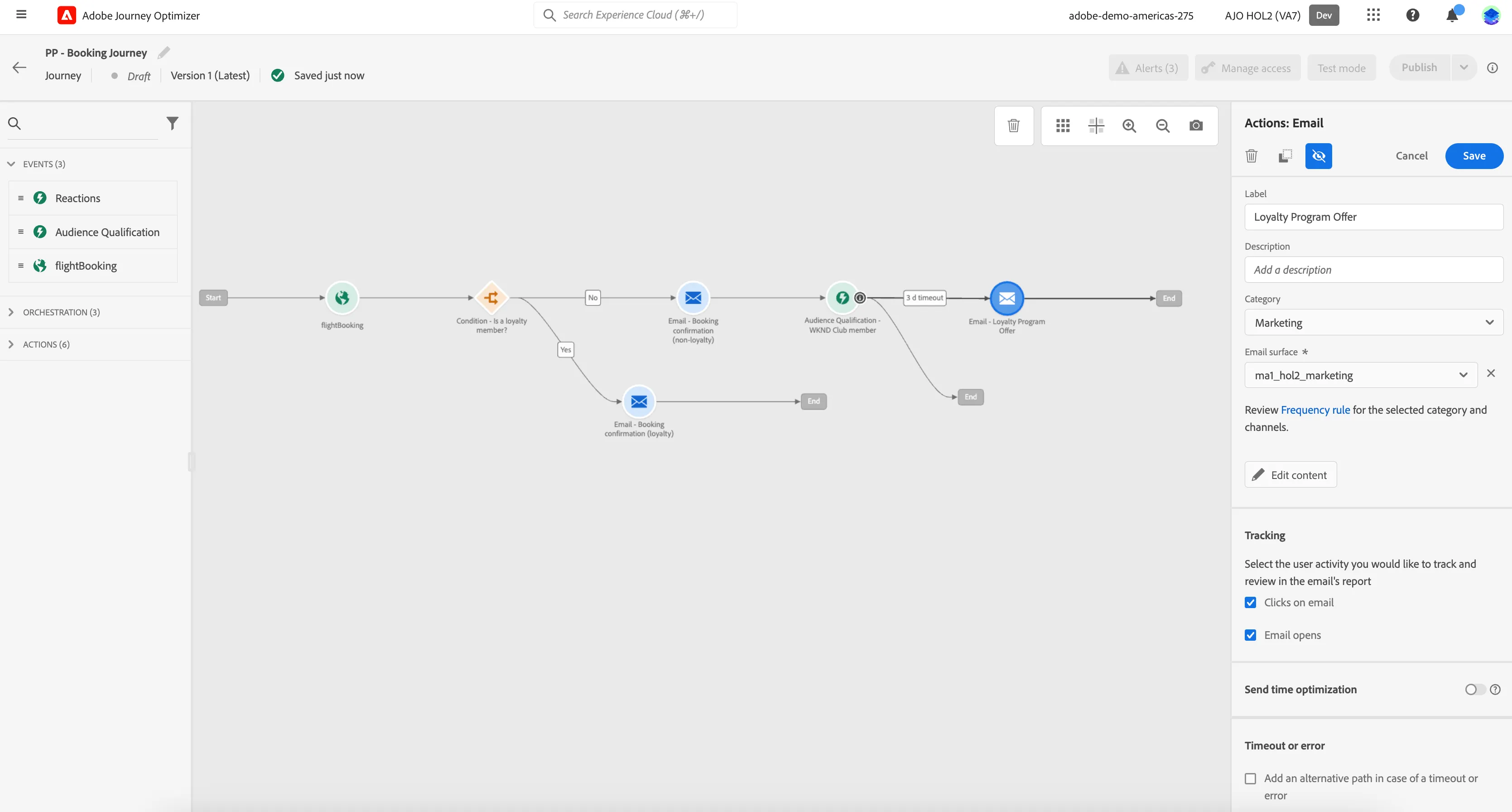Open the Publish options arrow
This screenshot has height=812, width=1512.
coord(1464,68)
